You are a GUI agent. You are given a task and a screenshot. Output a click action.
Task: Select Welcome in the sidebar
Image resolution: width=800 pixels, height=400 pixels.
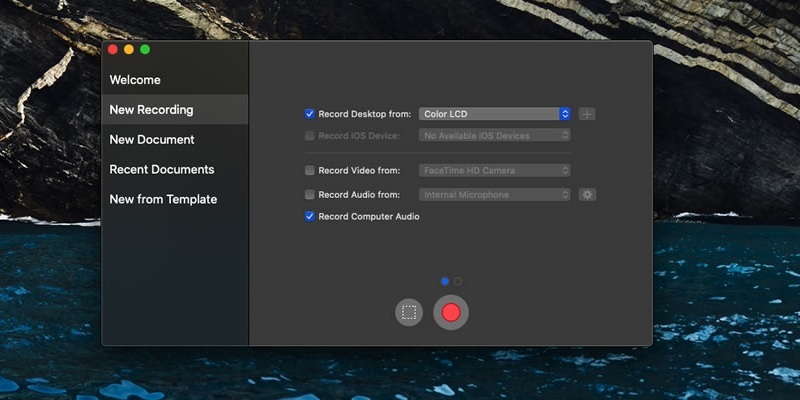(174, 80)
